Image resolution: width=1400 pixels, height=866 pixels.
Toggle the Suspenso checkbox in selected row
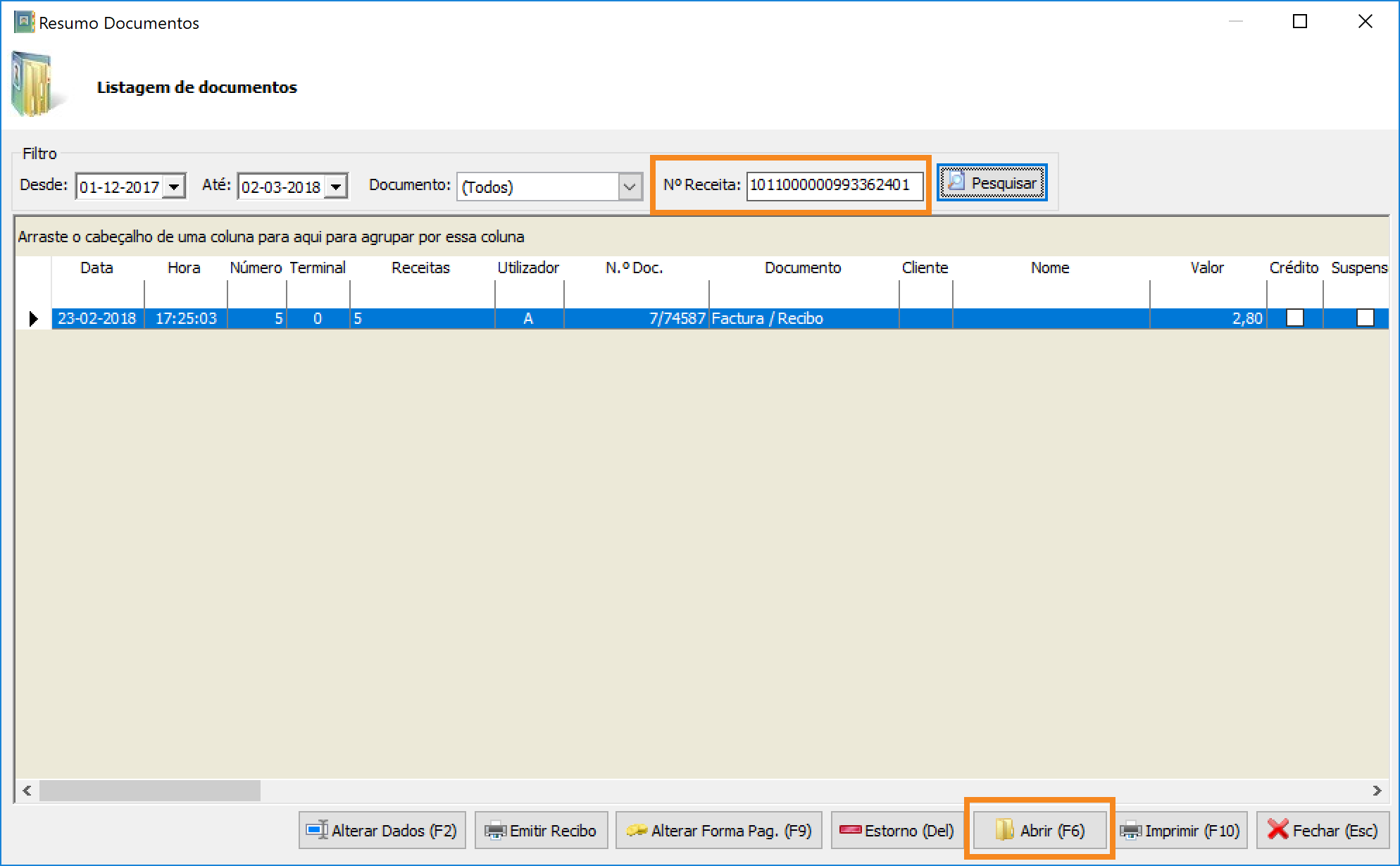click(x=1365, y=318)
